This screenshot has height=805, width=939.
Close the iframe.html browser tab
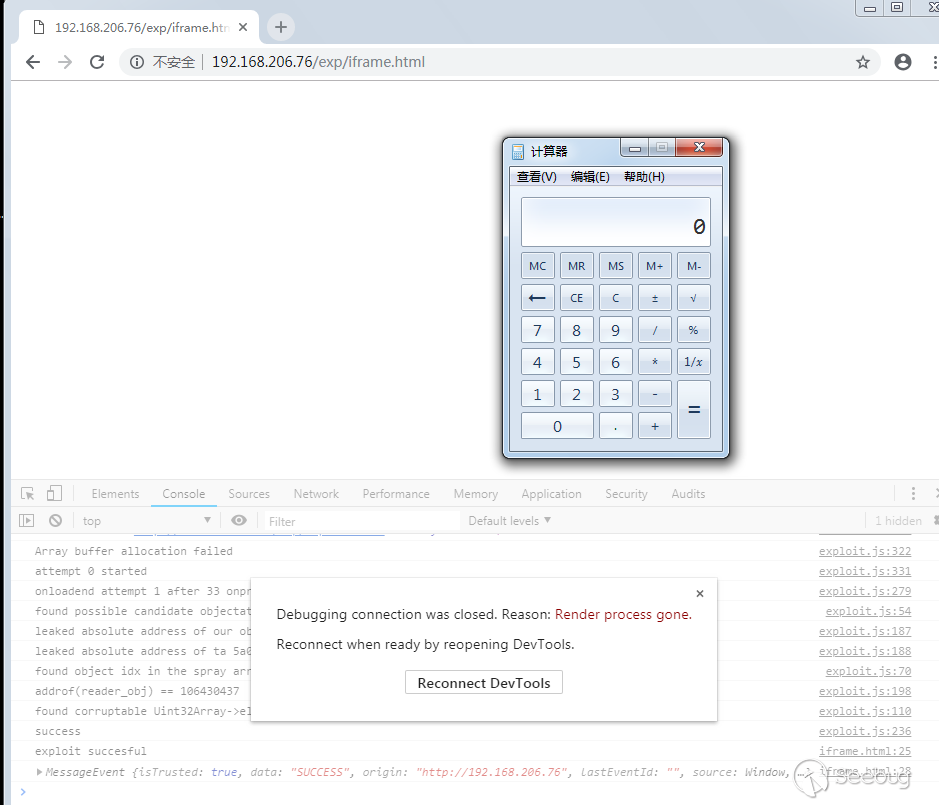pyautogui.click(x=243, y=27)
